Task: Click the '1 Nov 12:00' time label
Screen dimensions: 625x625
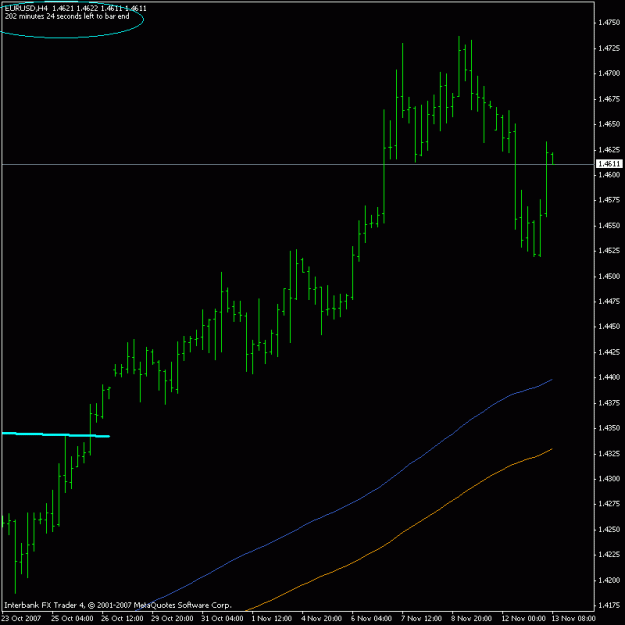Action: click(272, 618)
